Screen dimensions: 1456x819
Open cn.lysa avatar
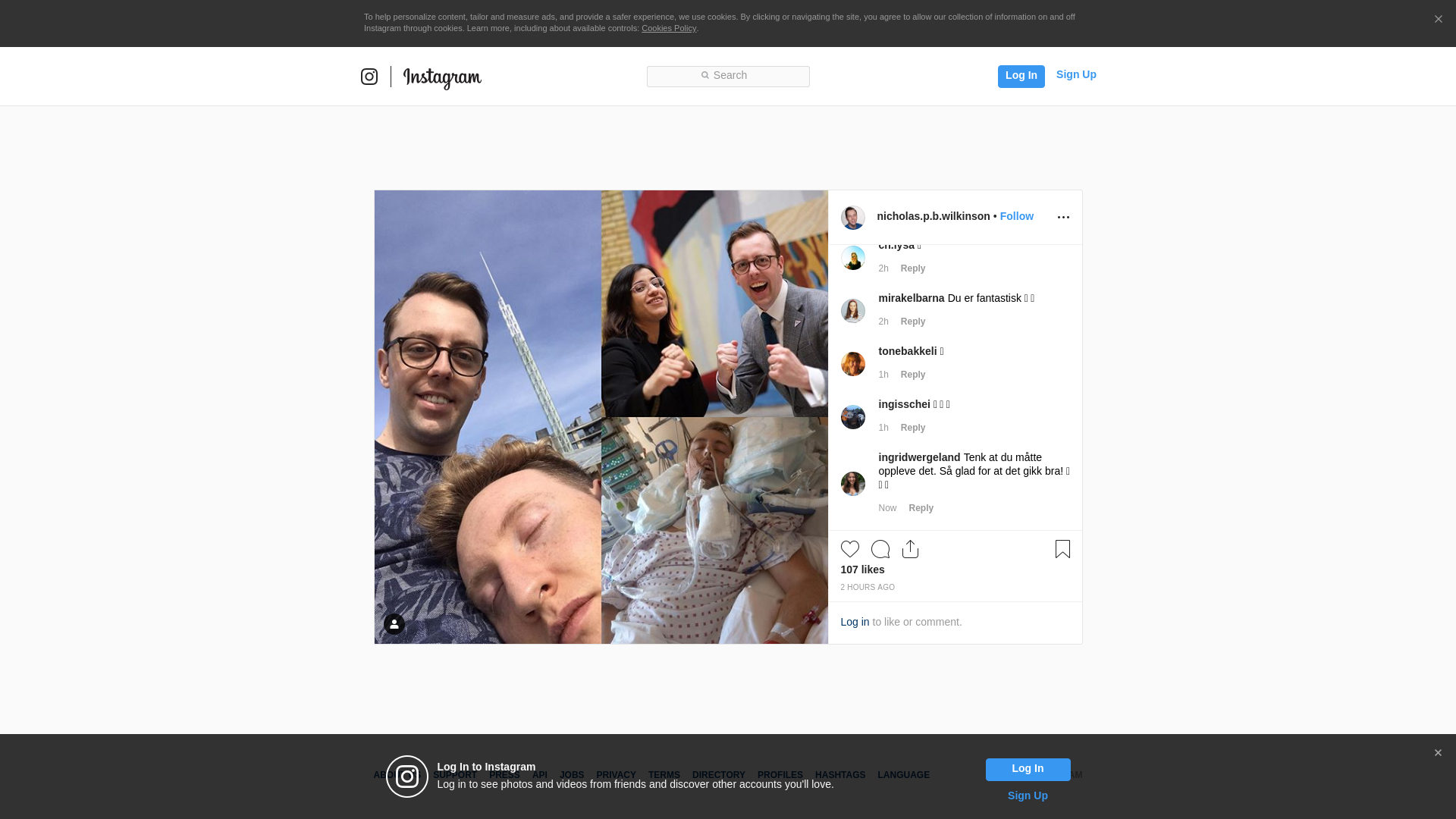(x=853, y=258)
